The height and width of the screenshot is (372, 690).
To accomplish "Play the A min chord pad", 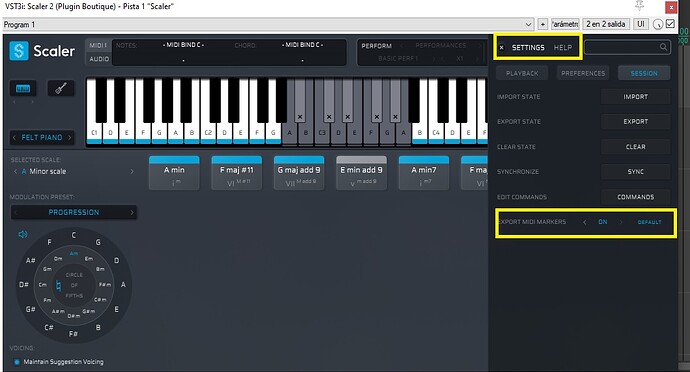I will [x=174, y=173].
